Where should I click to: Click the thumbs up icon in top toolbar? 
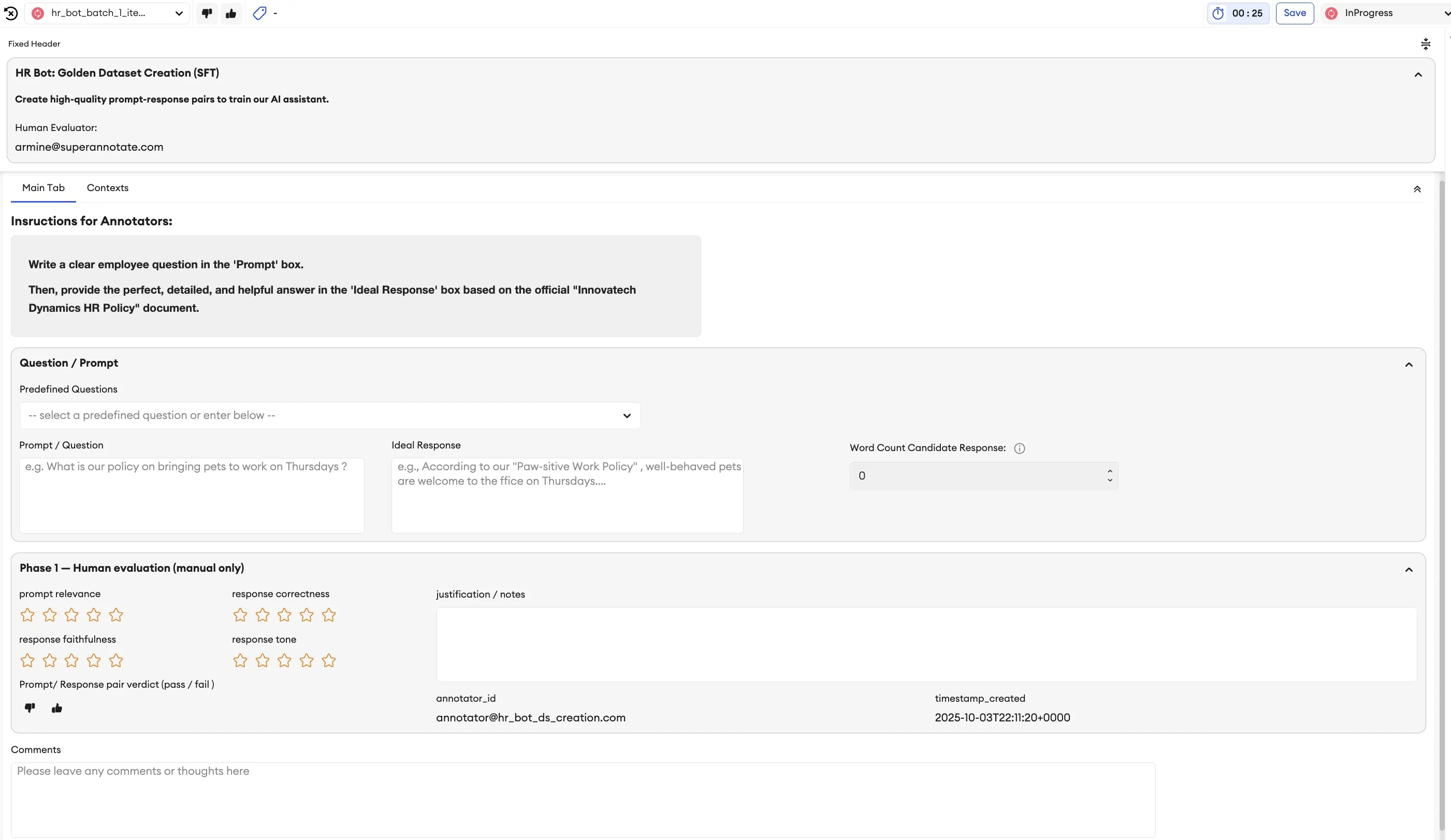pos(231,12)
